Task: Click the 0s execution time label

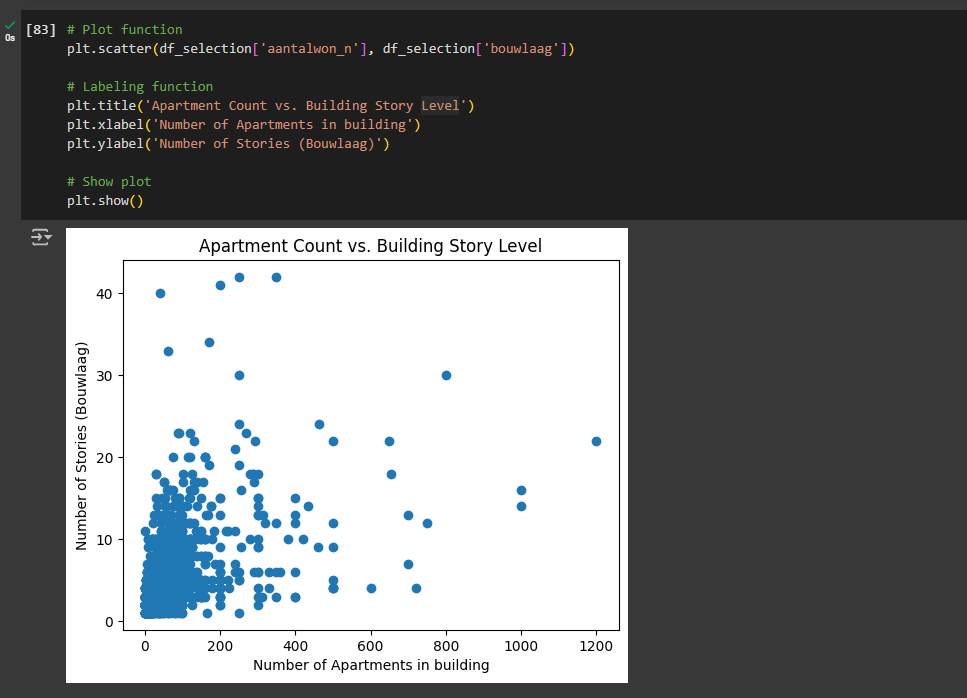Action: pos(10,38)
